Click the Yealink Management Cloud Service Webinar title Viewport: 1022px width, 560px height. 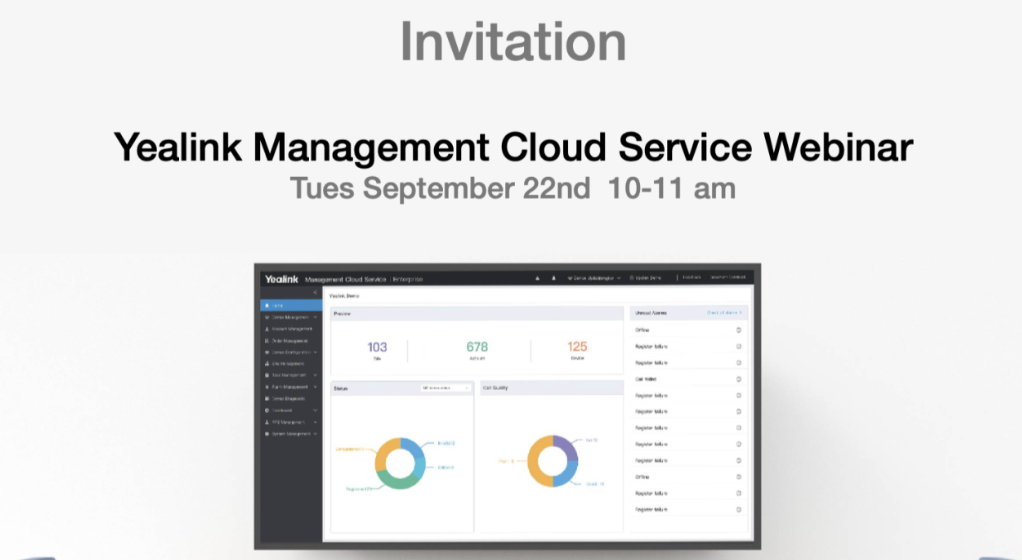[x=513, y=147]
